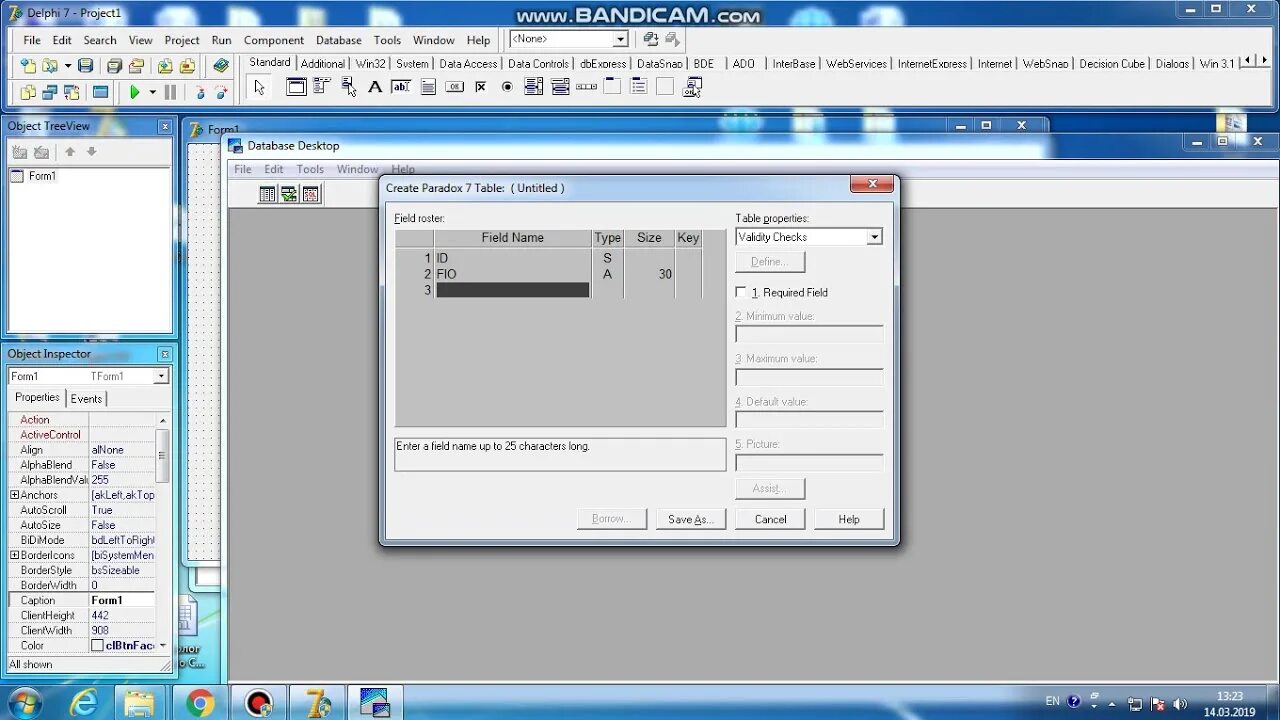Click the Help button in Create Table dialog
Image resolution: width=1280 pixels, height=720 pixels.
coord(849,519)
